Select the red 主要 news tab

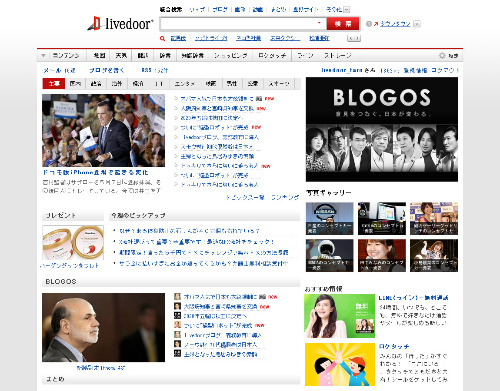pos(54,83)
